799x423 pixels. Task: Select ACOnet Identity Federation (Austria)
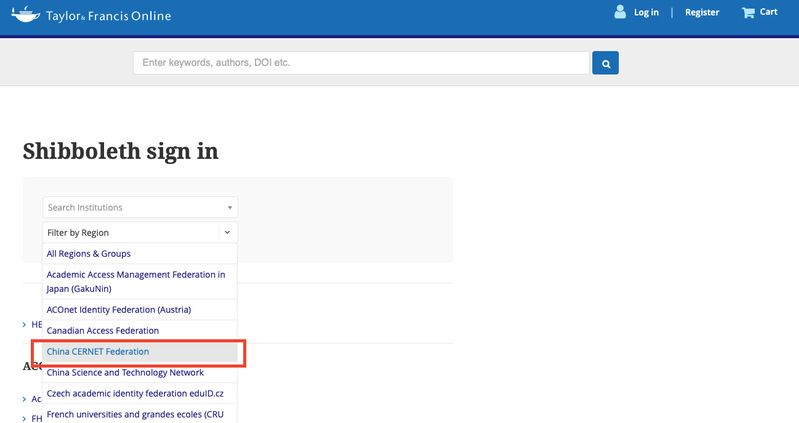(x=140, y=309)
